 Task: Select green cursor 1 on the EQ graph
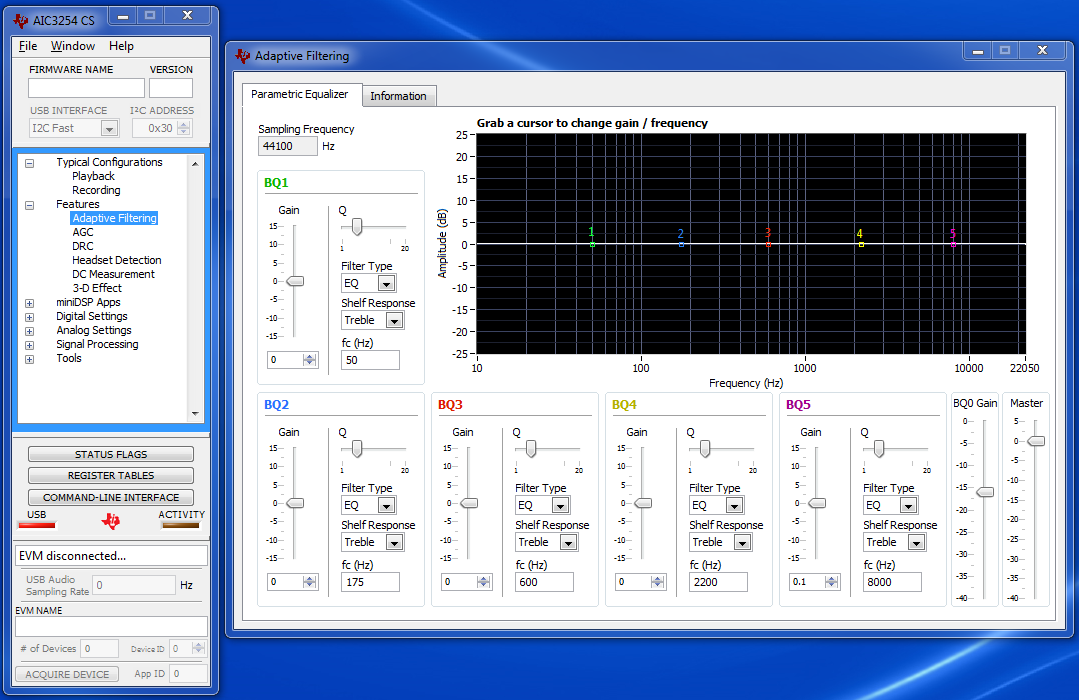point(592,244)
